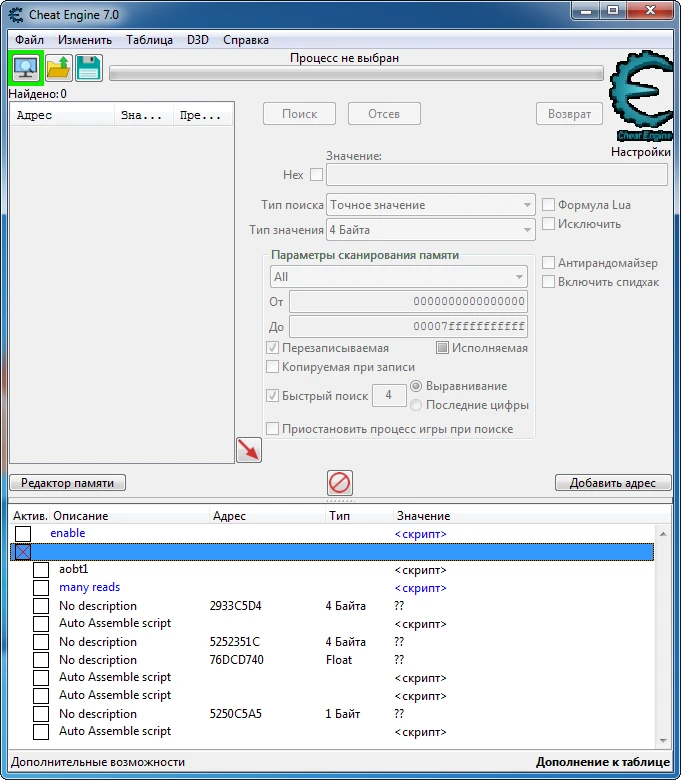This screenshot has width=681, height=780.
Task: Open the Файл menu
Action: (29, 40)
